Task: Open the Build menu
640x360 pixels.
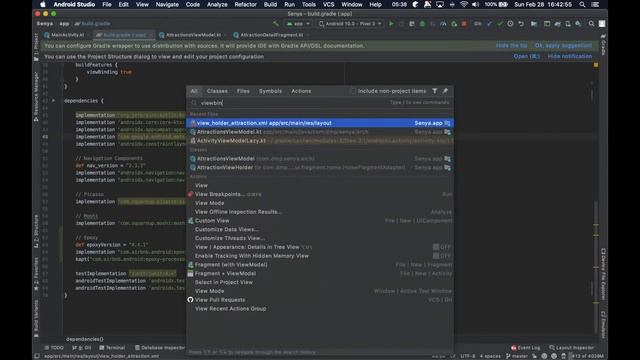Action: (x=270, y=4)
